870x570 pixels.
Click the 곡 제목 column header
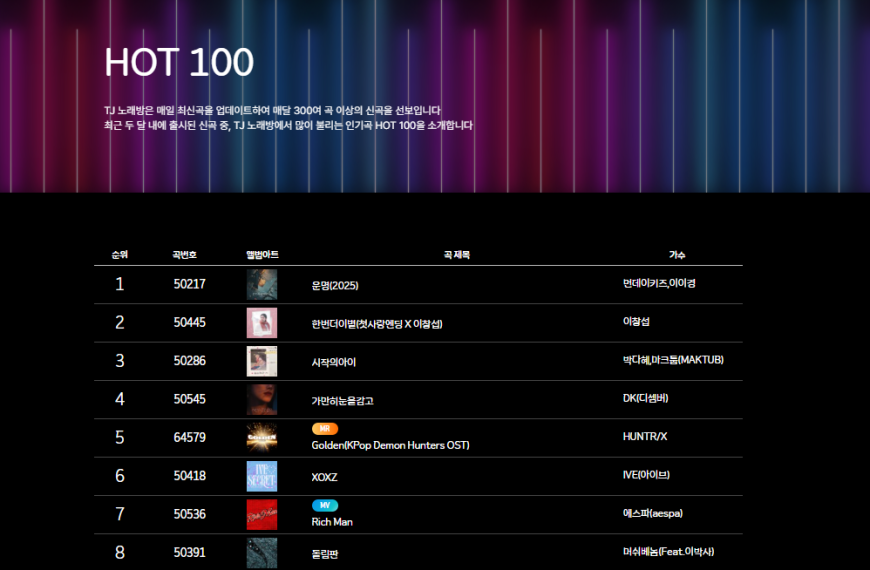point(457,255)
